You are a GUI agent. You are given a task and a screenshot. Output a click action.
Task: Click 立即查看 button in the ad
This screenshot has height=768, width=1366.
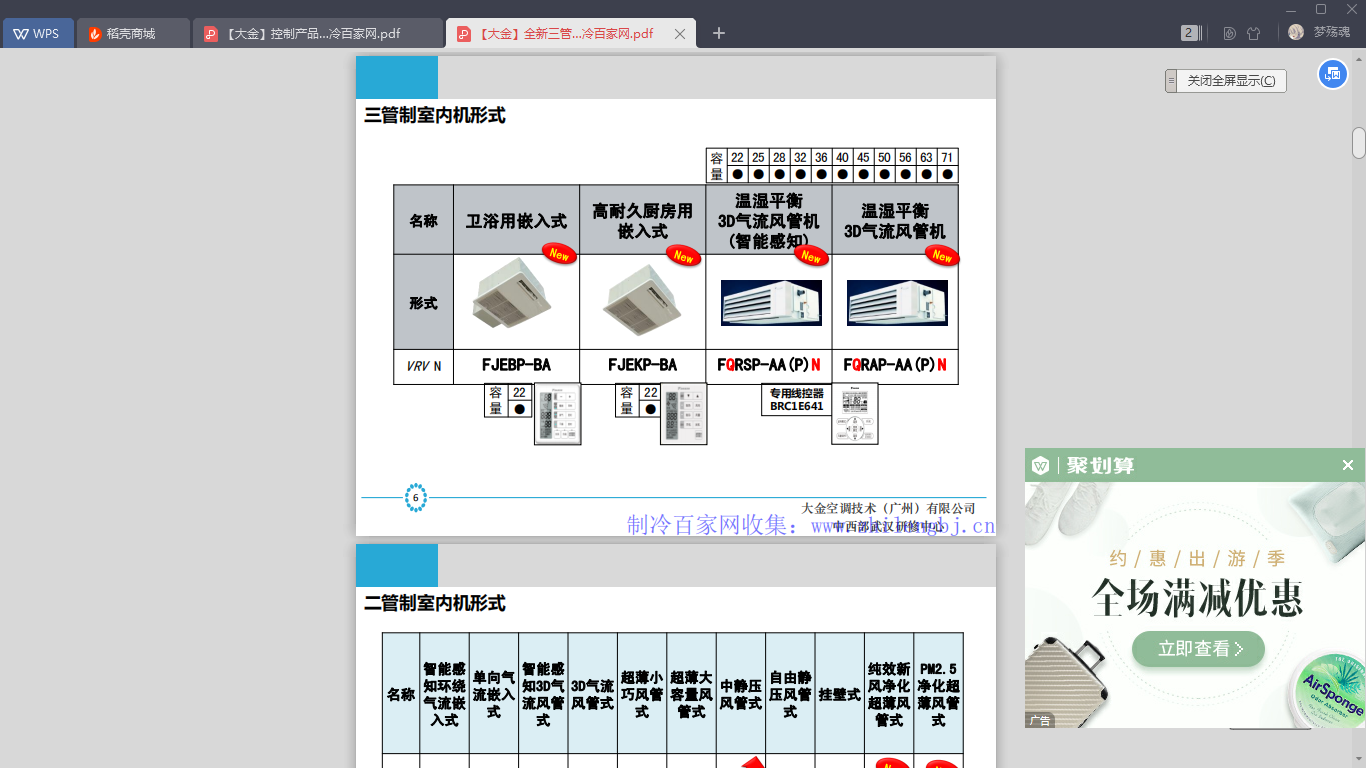[1198, 649]
